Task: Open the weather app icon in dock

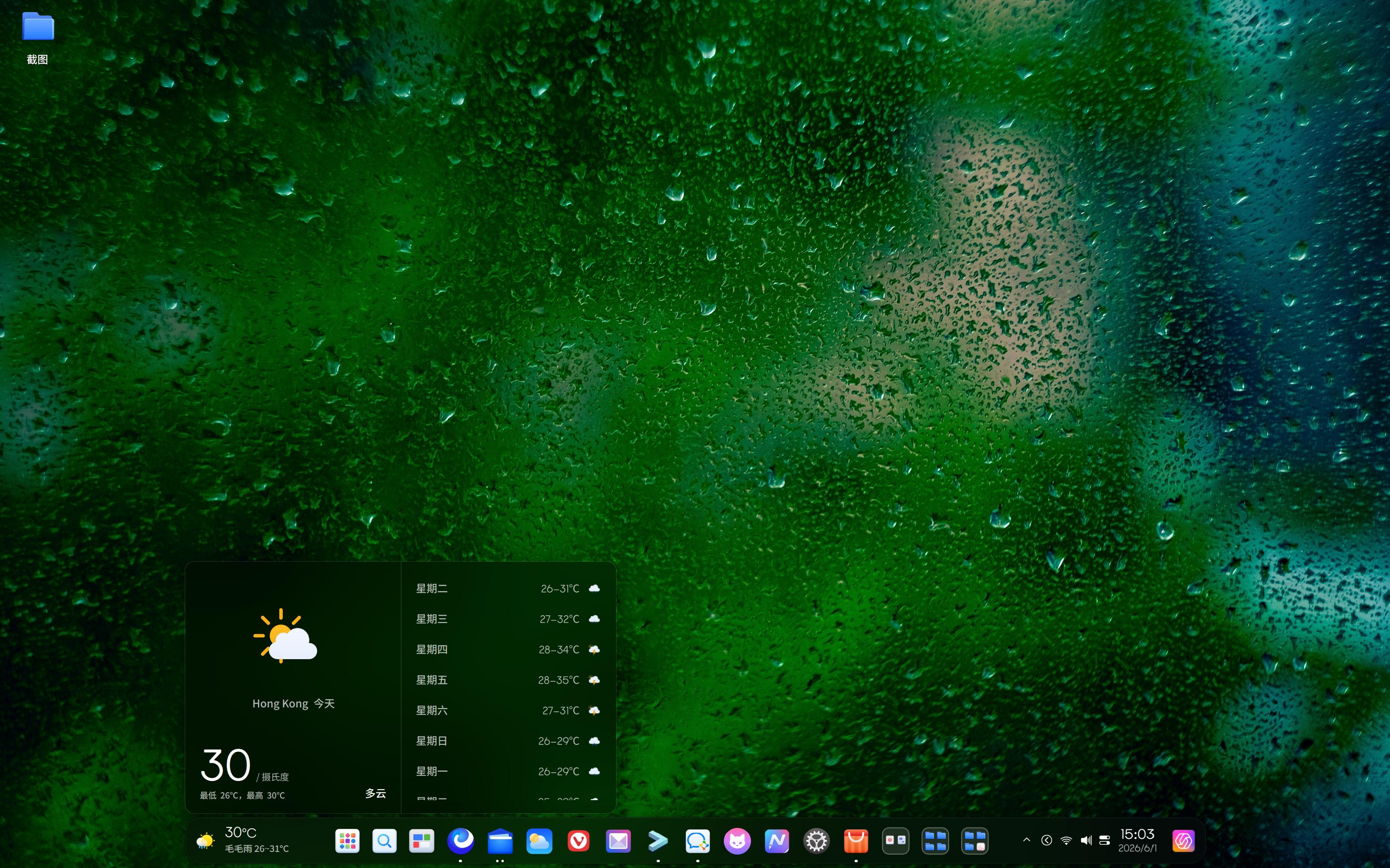Action: click(x=539, y=841)
